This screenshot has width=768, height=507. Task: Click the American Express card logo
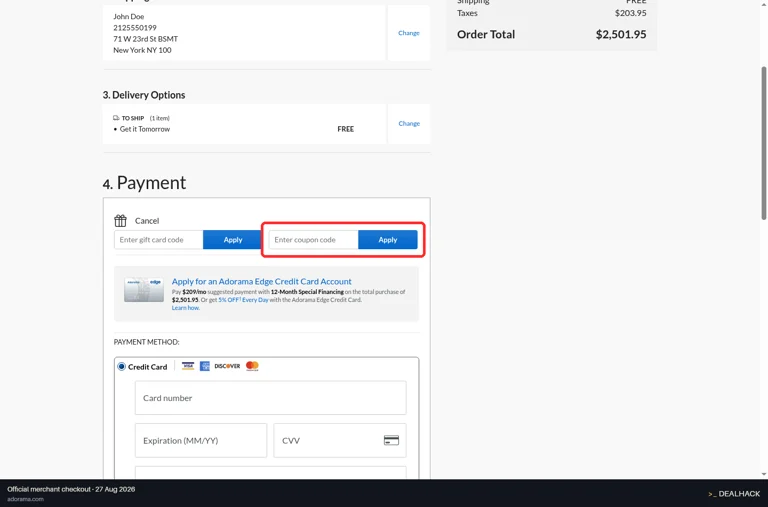[205, 366]
